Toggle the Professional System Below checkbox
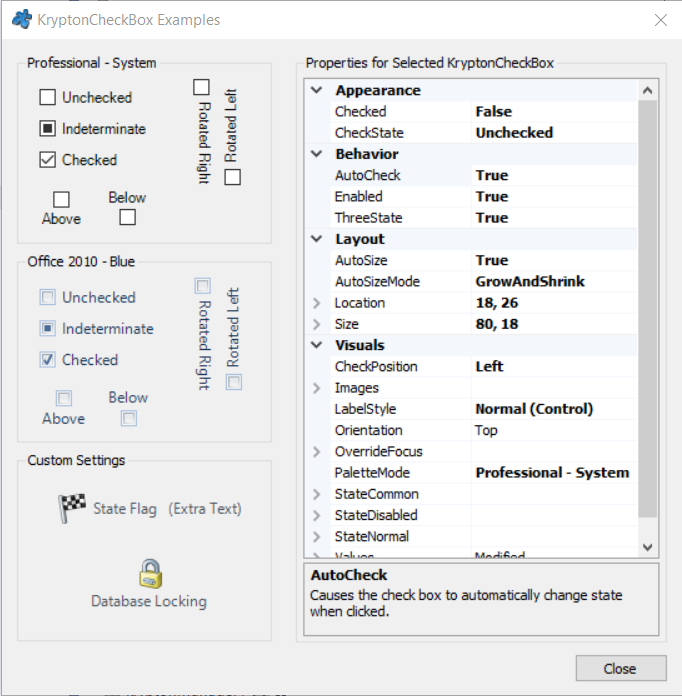This screenshot has width=682, height=696. [x=127, y=217]
